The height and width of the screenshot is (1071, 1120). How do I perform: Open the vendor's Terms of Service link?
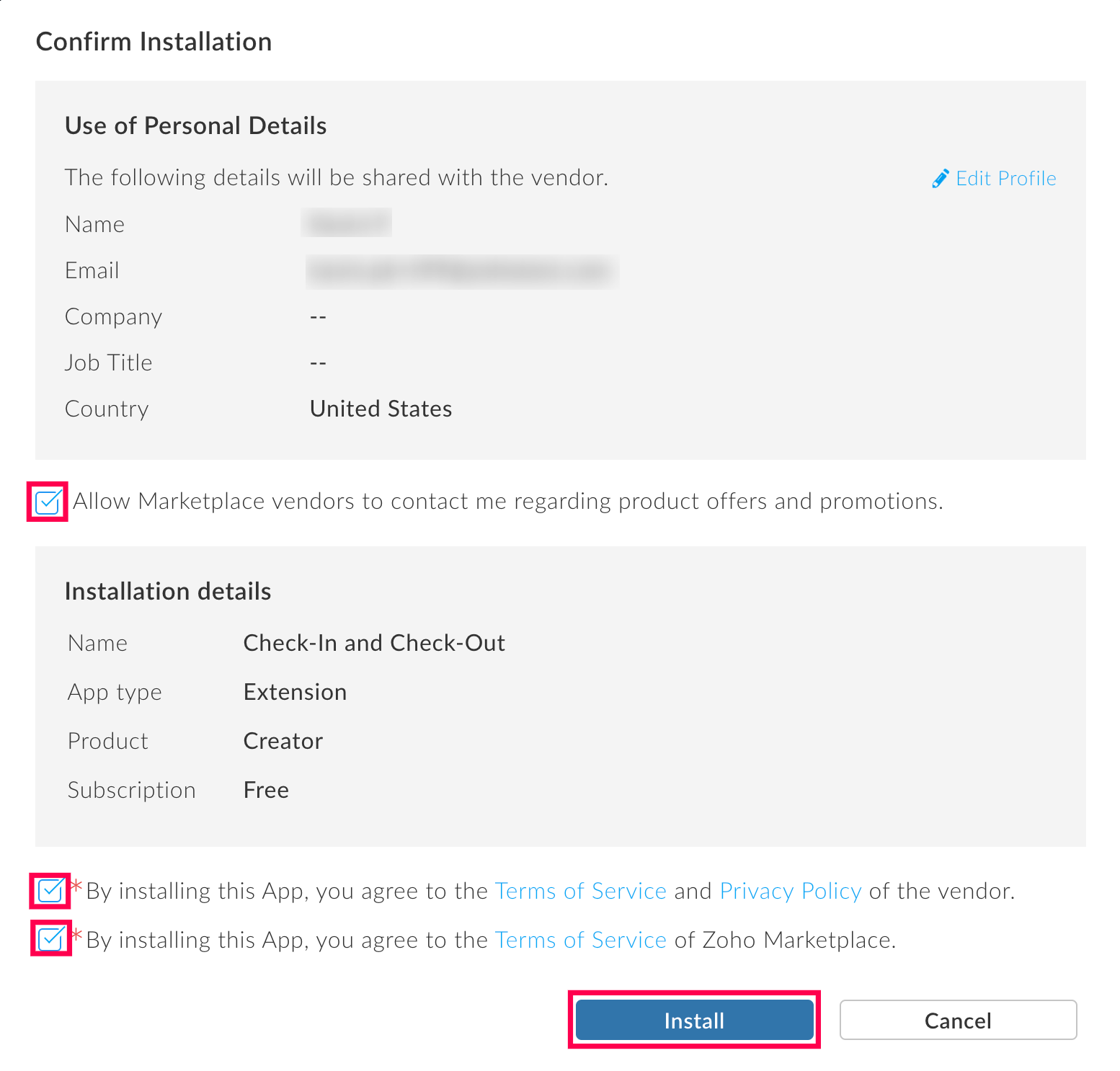pos(580,892)
